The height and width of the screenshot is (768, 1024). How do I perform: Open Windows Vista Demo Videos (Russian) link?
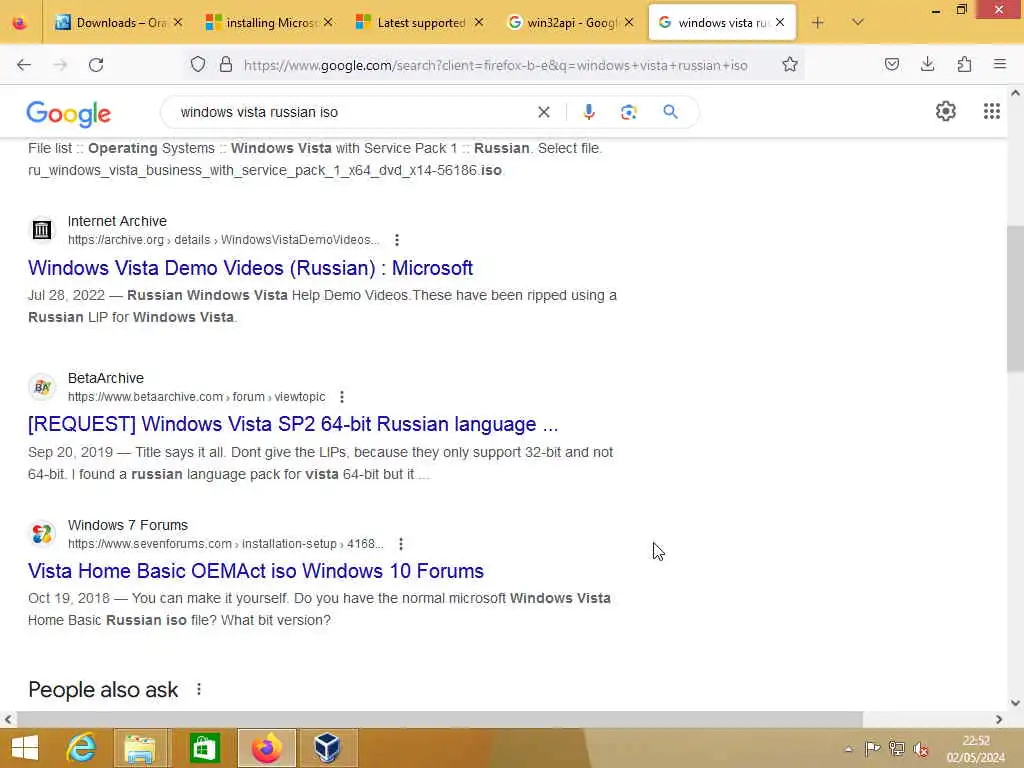(250, 268)
